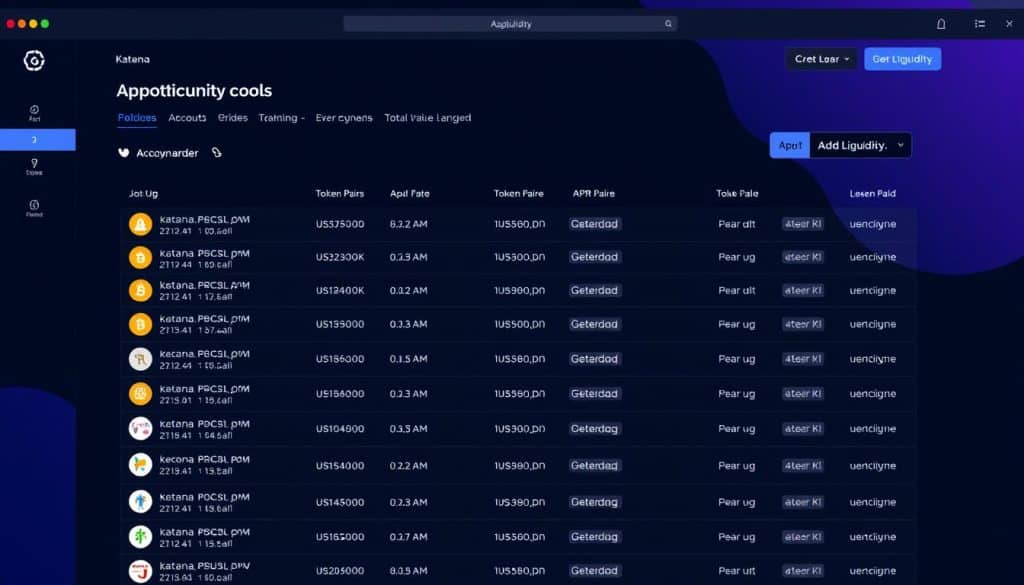1024x585 pixels.
Task: Click the APR Paire column header
Action: 594,193
